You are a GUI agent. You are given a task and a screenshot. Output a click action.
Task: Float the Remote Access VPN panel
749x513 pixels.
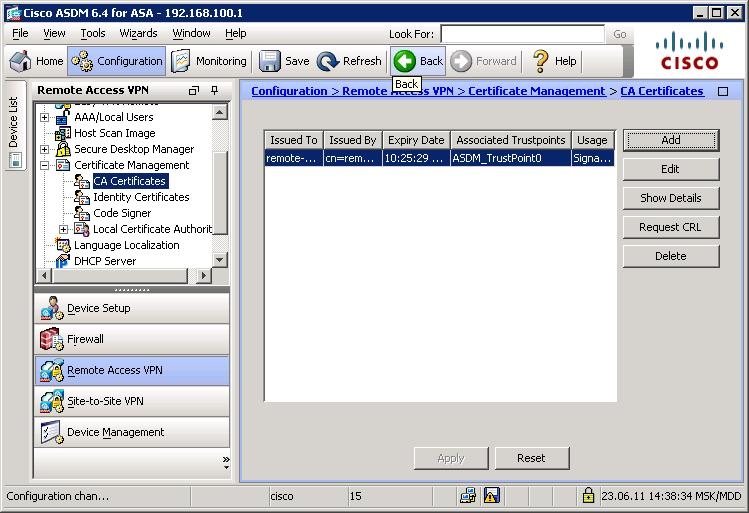[193, 90]
